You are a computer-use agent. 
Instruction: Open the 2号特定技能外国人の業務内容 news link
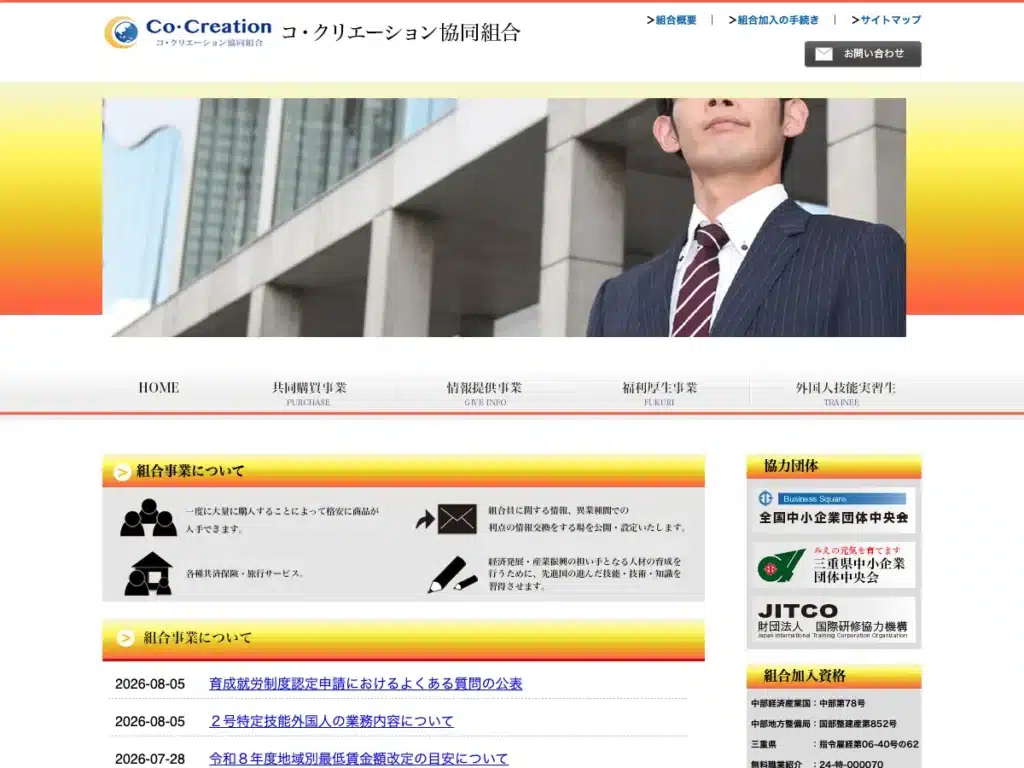tap(331, 722)
